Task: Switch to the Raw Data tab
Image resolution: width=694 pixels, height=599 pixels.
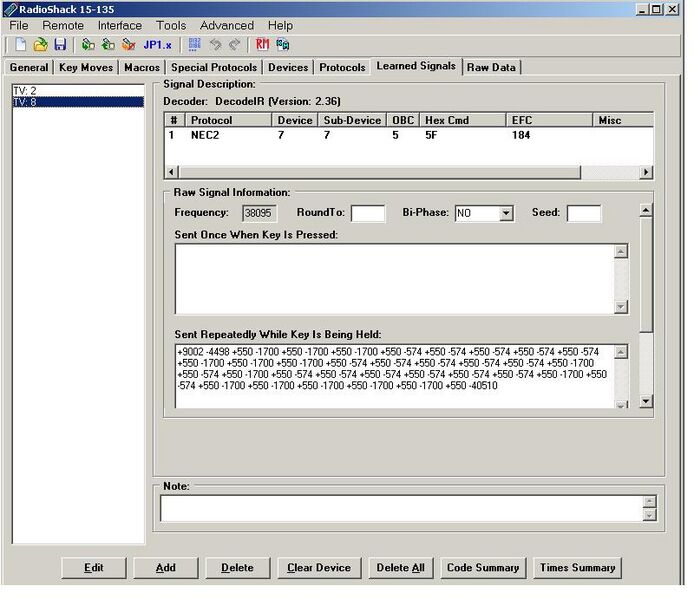Action: click(491, 67)
